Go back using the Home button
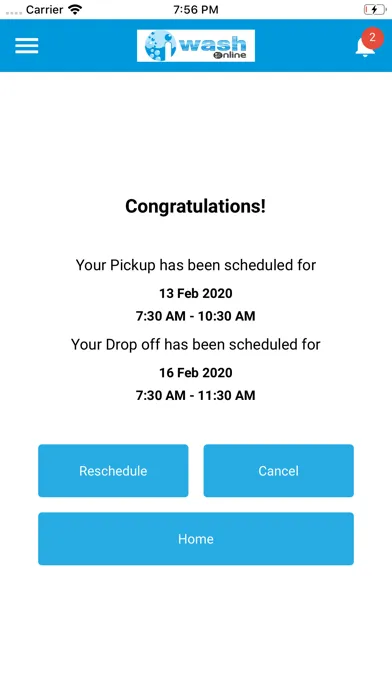The width and height of the screenshot is (392, 696). [x=196, y=539]
